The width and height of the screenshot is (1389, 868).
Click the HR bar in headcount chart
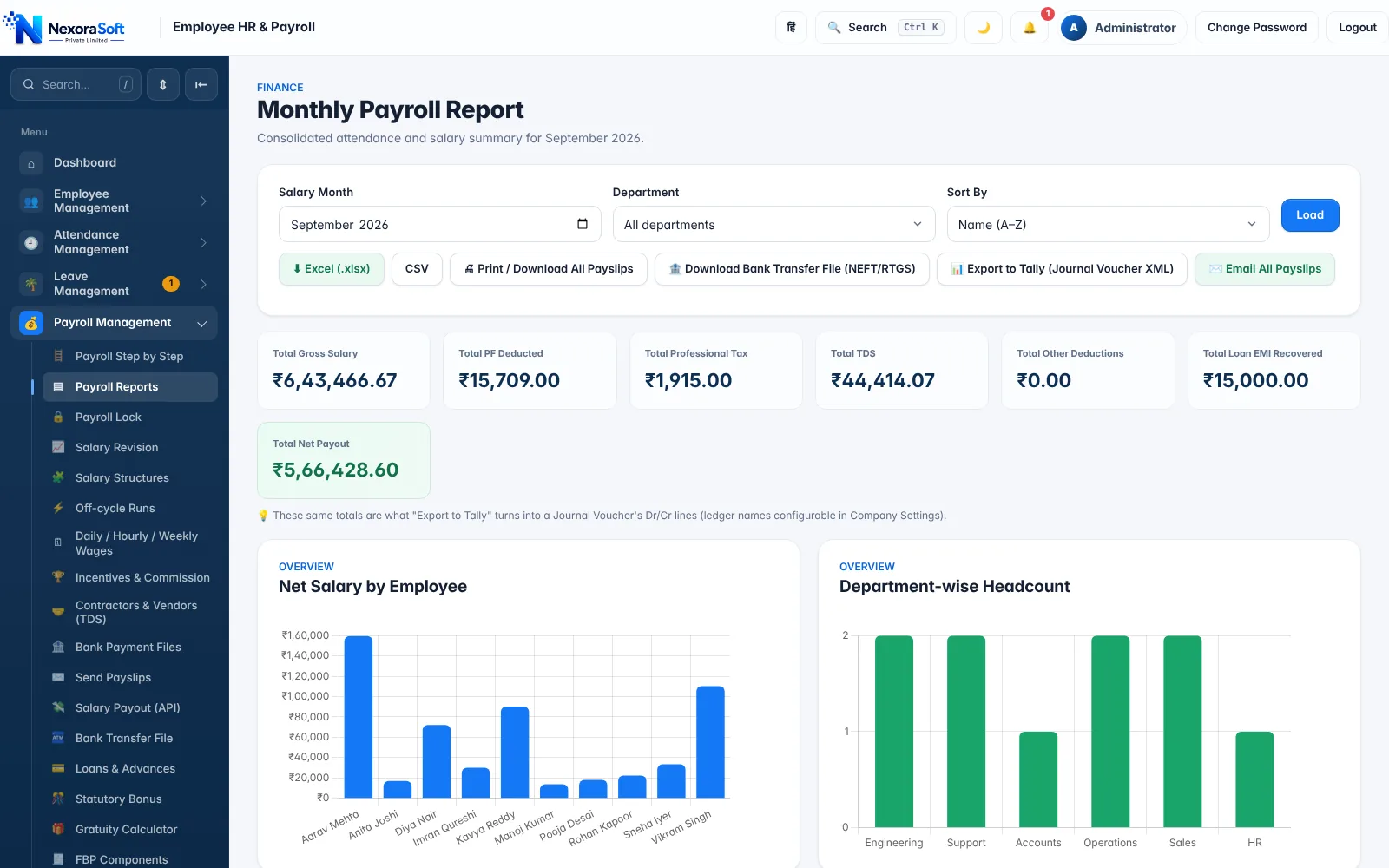point(1254,779)
